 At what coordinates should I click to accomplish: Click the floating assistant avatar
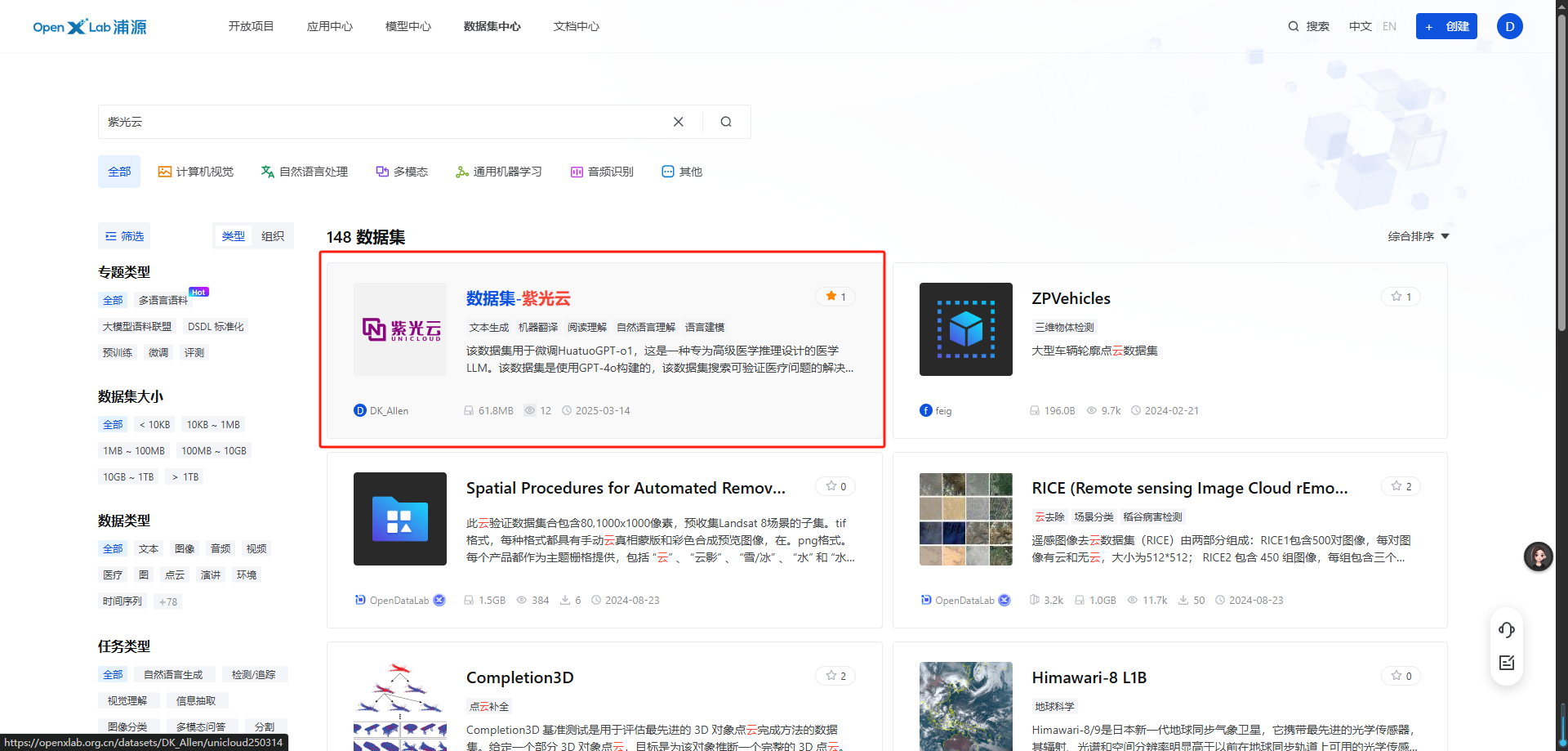[x=1539, y=557]
